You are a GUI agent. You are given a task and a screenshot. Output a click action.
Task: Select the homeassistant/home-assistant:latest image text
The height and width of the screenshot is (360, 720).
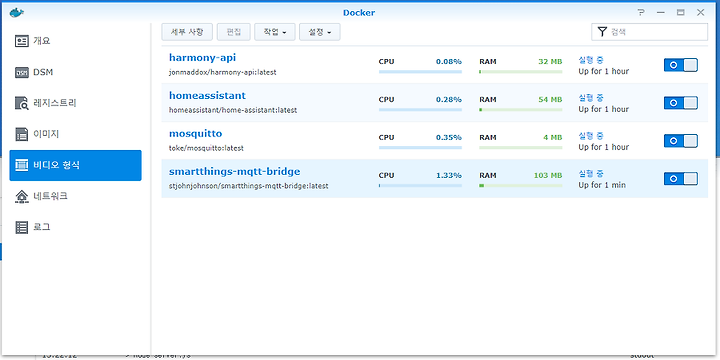[233, 110]
